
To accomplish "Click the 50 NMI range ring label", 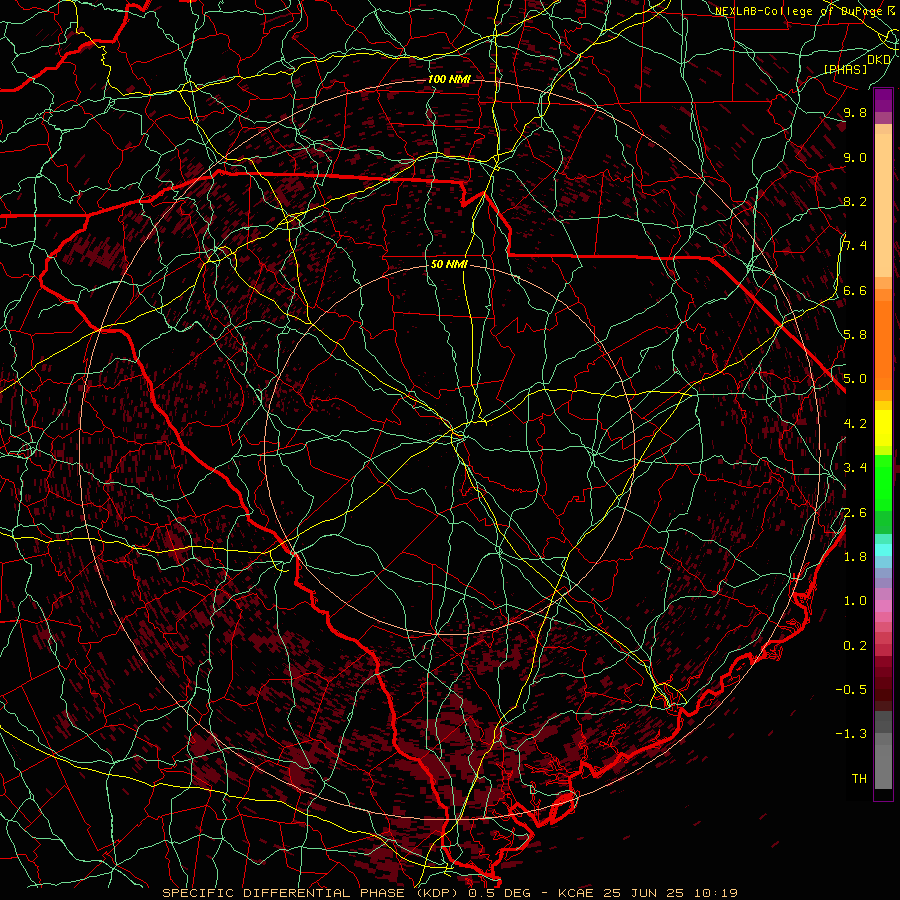I will point(449,265).
